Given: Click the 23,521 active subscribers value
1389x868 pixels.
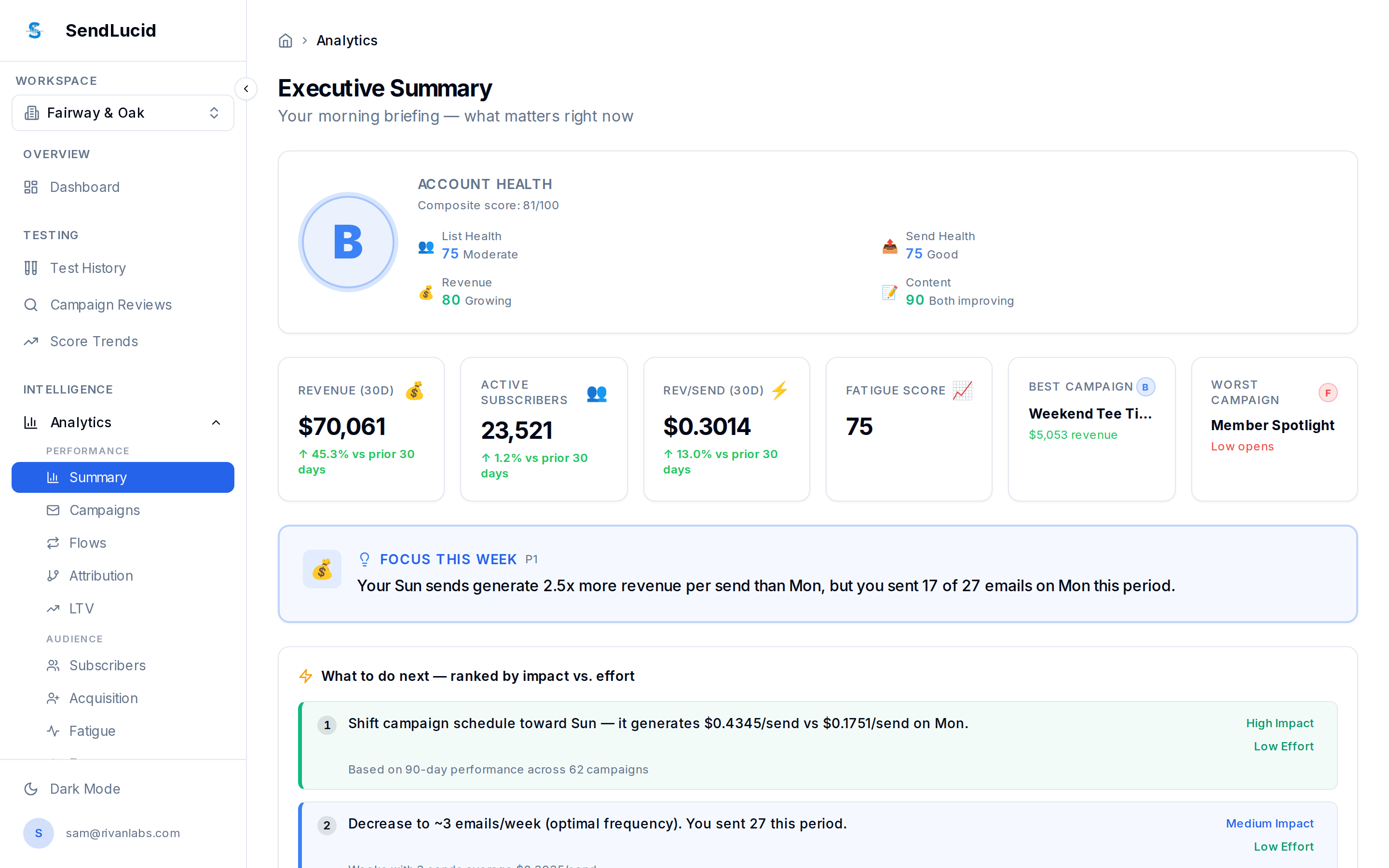Looking at the screenshot, I should coord(517,431).
